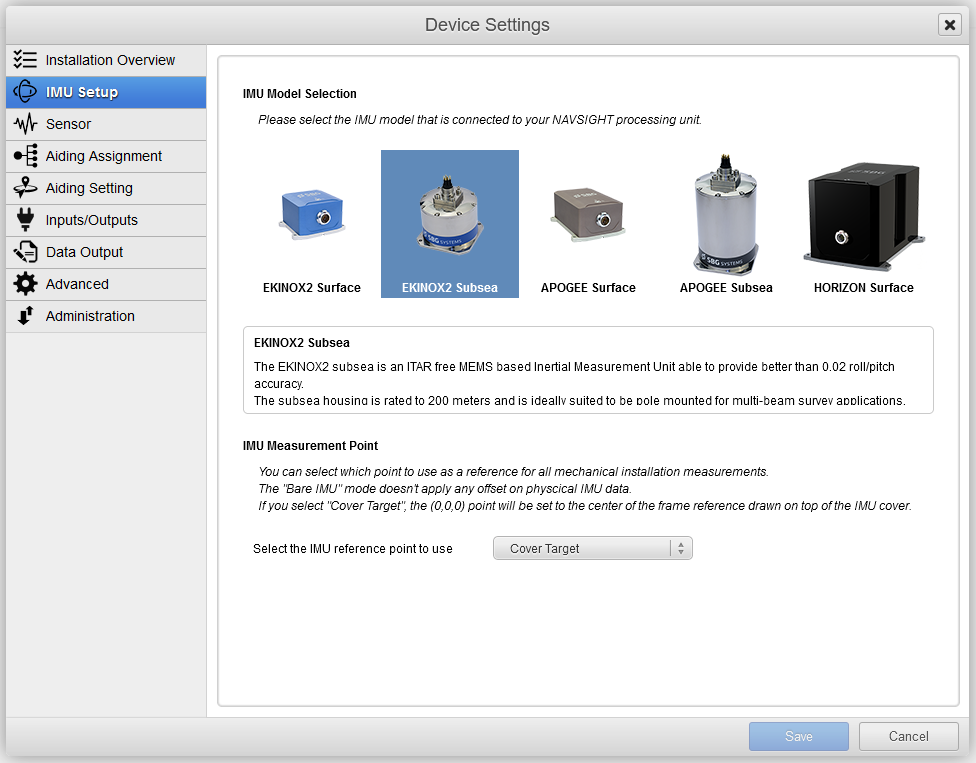Image resolution: width=976 pixels, height=763 pixels.
Task: Click the Administration arrows icon
Action: [25, 316]
